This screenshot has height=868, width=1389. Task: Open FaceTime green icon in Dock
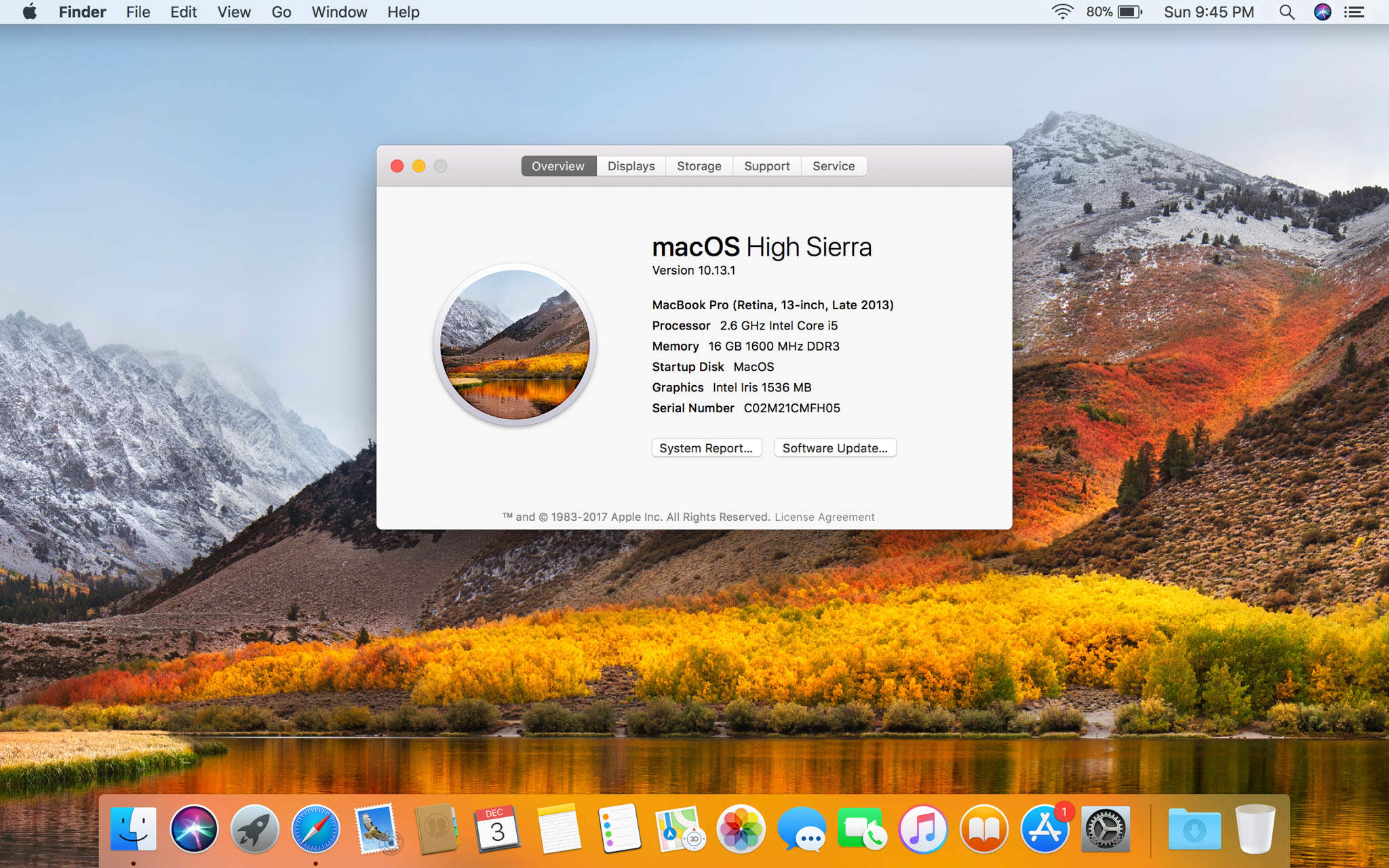862,829
